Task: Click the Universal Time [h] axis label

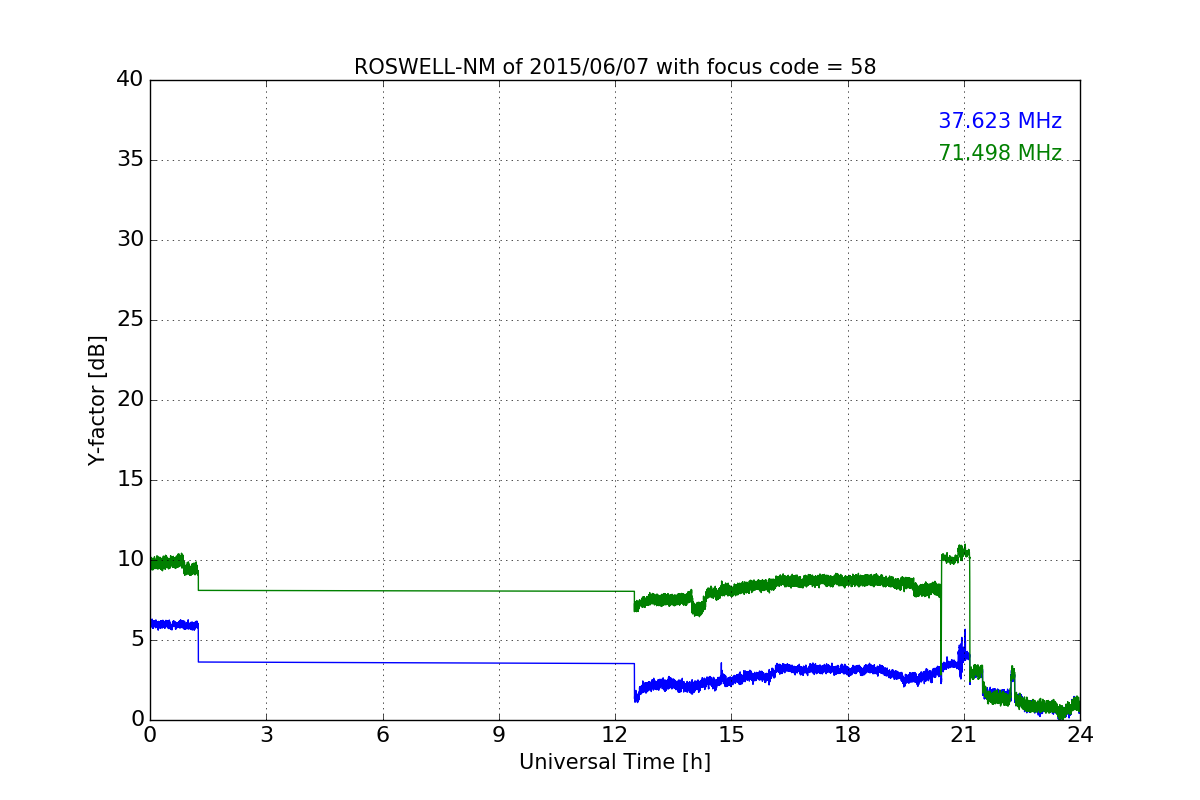Action: pyautogui.click(x=615, y=762)
